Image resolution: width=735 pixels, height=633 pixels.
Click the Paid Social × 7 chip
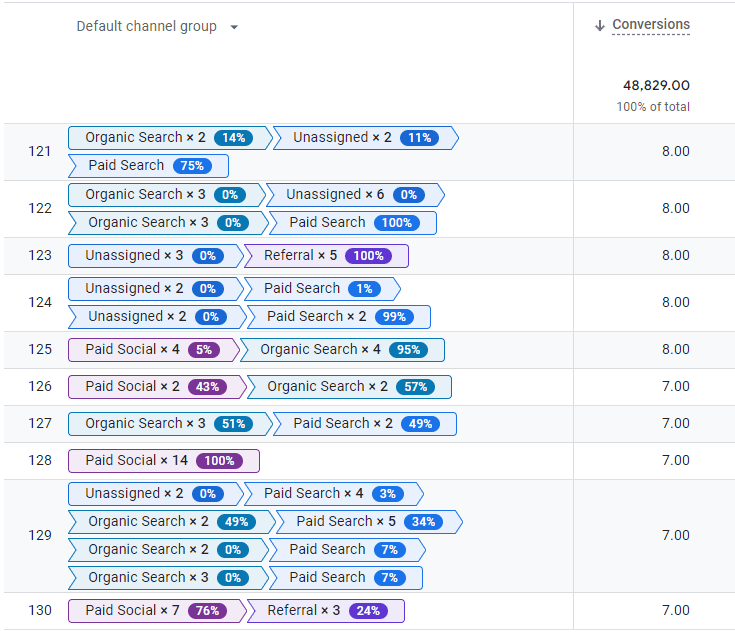tap(155, 611)
